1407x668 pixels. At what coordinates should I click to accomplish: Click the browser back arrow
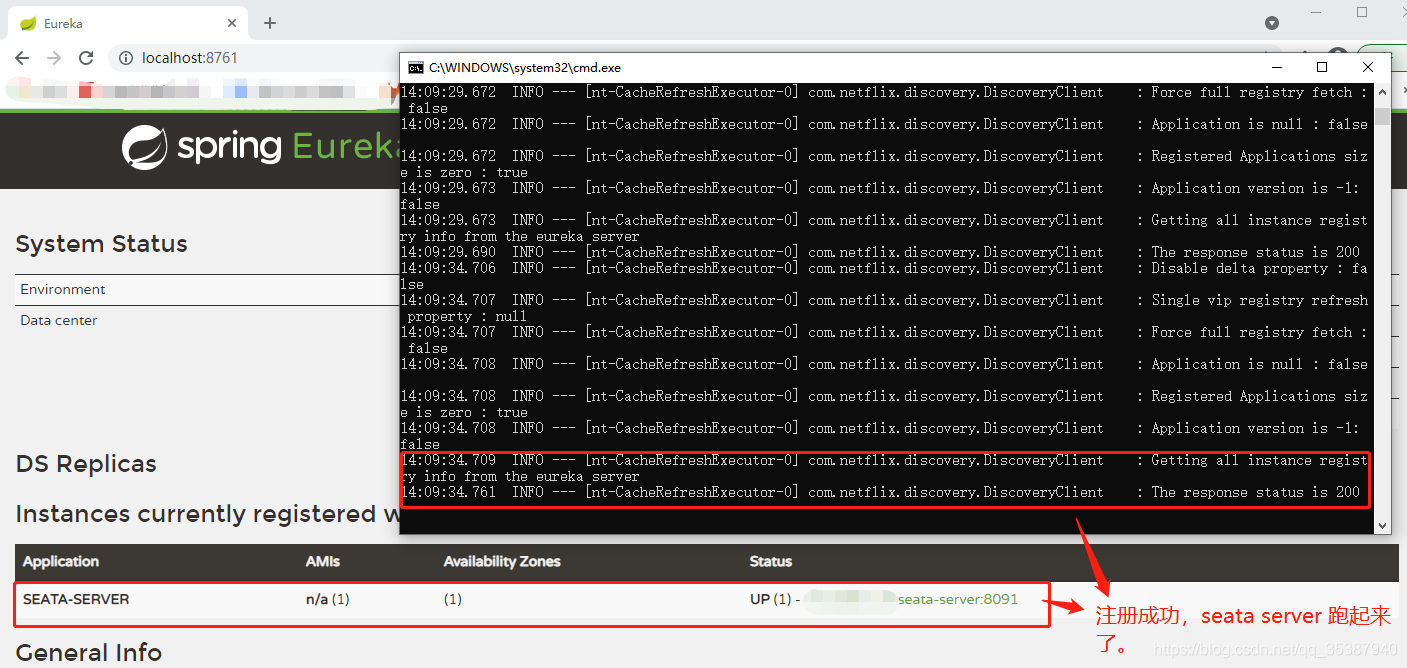[22, 58]
